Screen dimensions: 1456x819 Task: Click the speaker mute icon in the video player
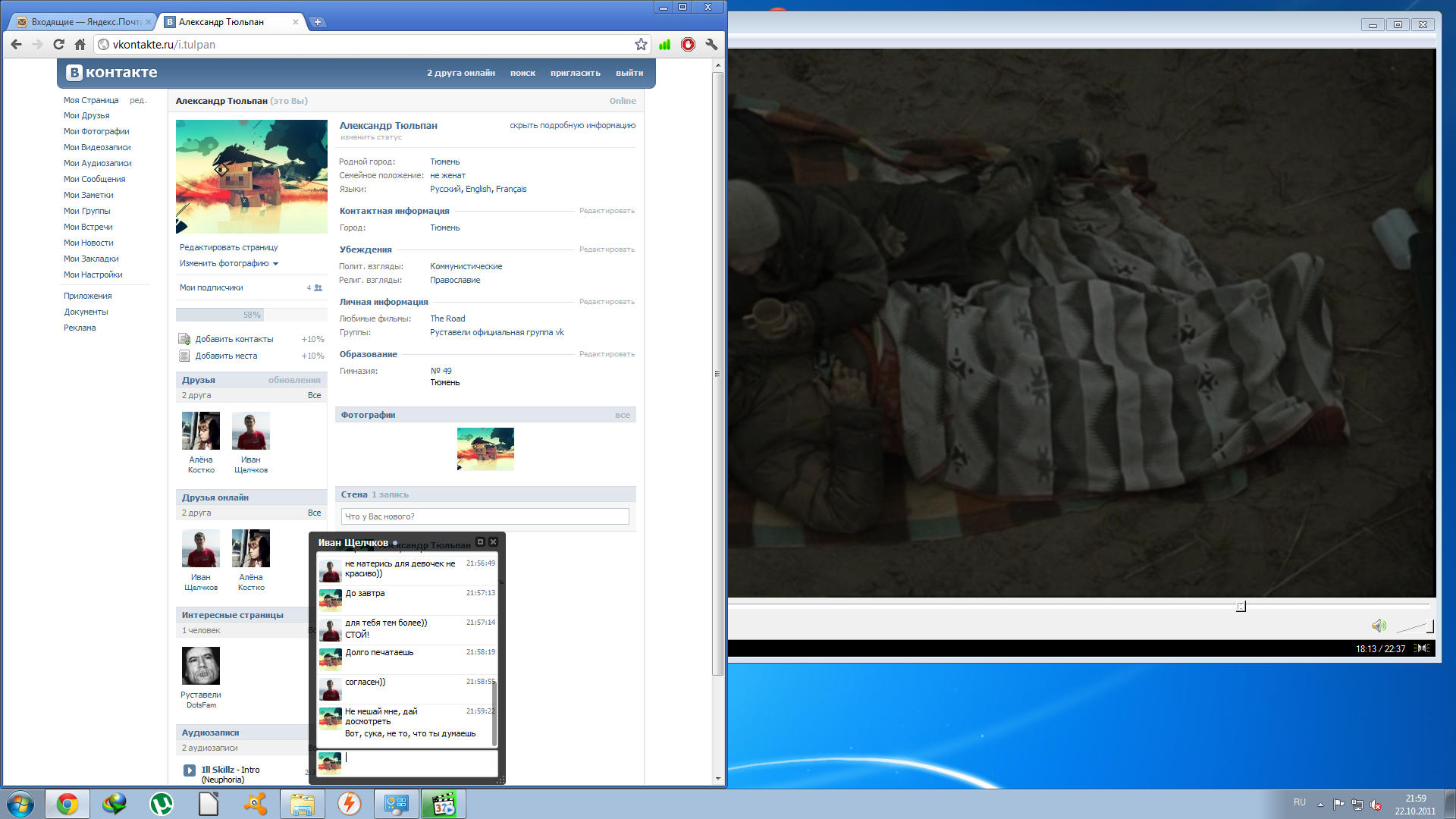tap(1379, 626)
